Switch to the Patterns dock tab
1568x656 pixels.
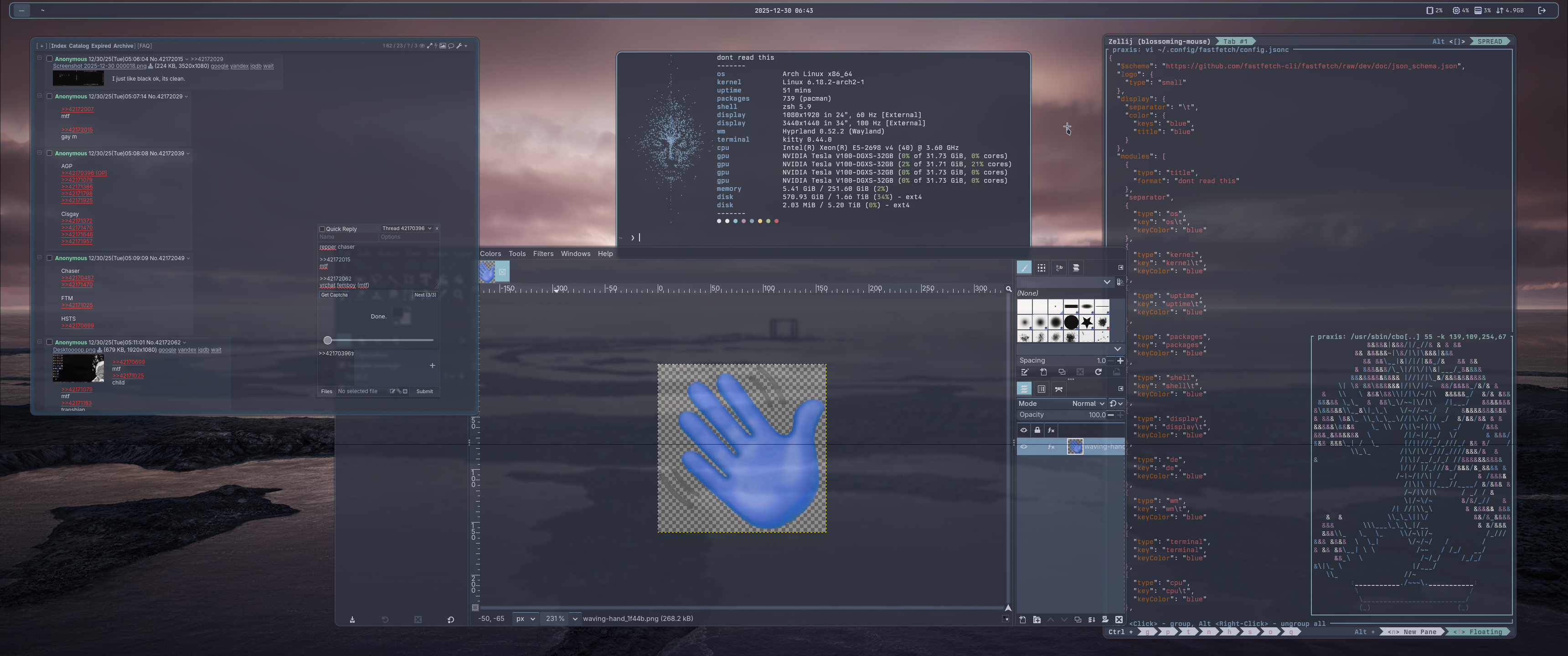point(1042,268)
